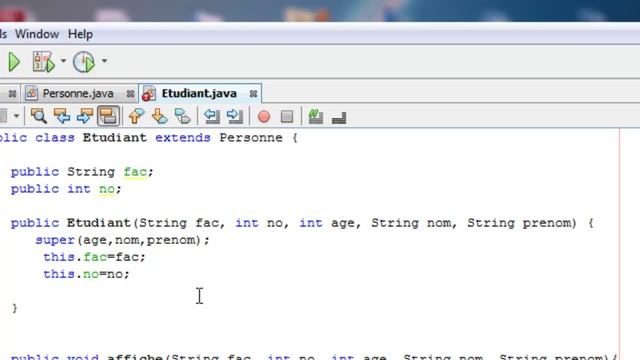Image resolution: width=640 pixels, height=360 pixels.
Task: Click the Comment icon in editor toolbar
Action: click(316, 116)
